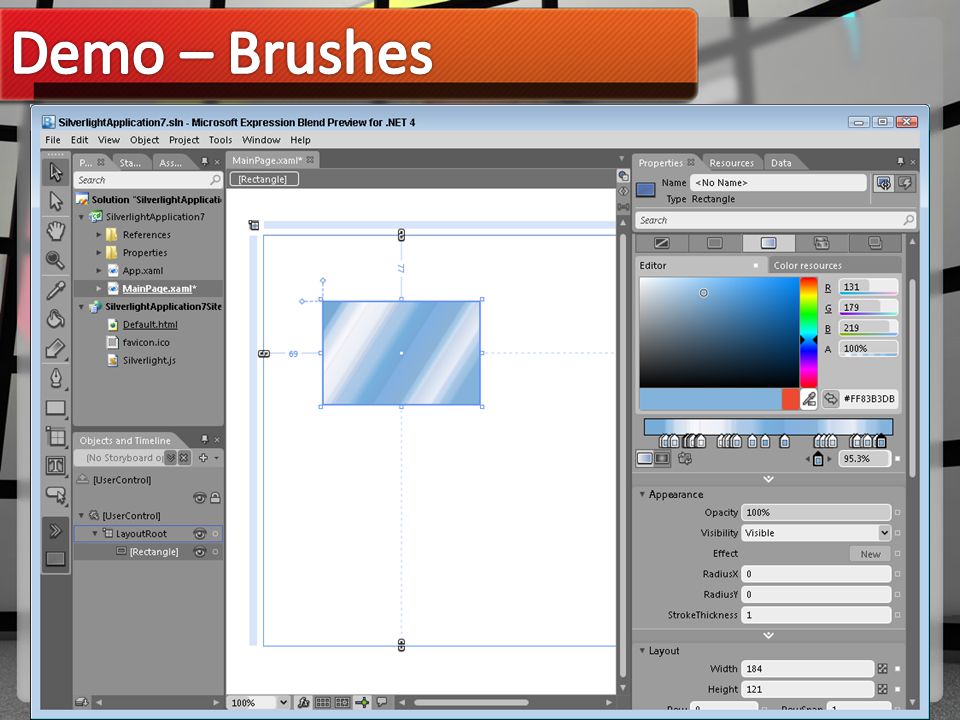Screen dimensions: 960x720
Task: Open the File menu
Action: (53, 140)
